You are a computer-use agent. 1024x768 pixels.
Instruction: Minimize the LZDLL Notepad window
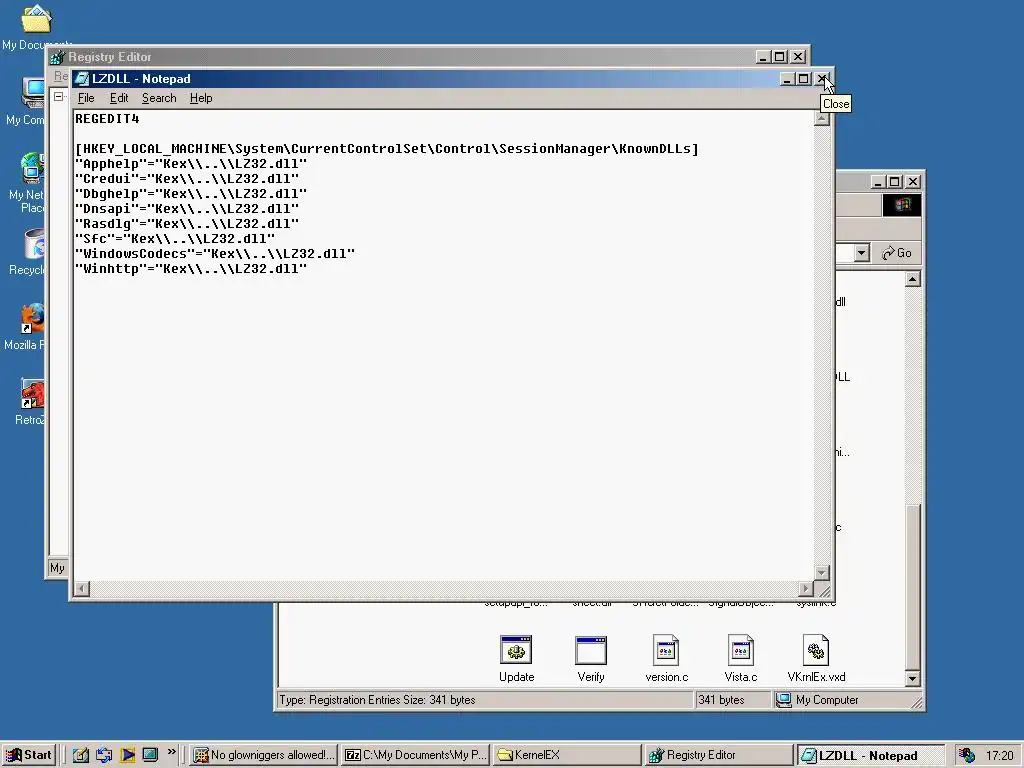pyautogui.click(x=788, y=79)
